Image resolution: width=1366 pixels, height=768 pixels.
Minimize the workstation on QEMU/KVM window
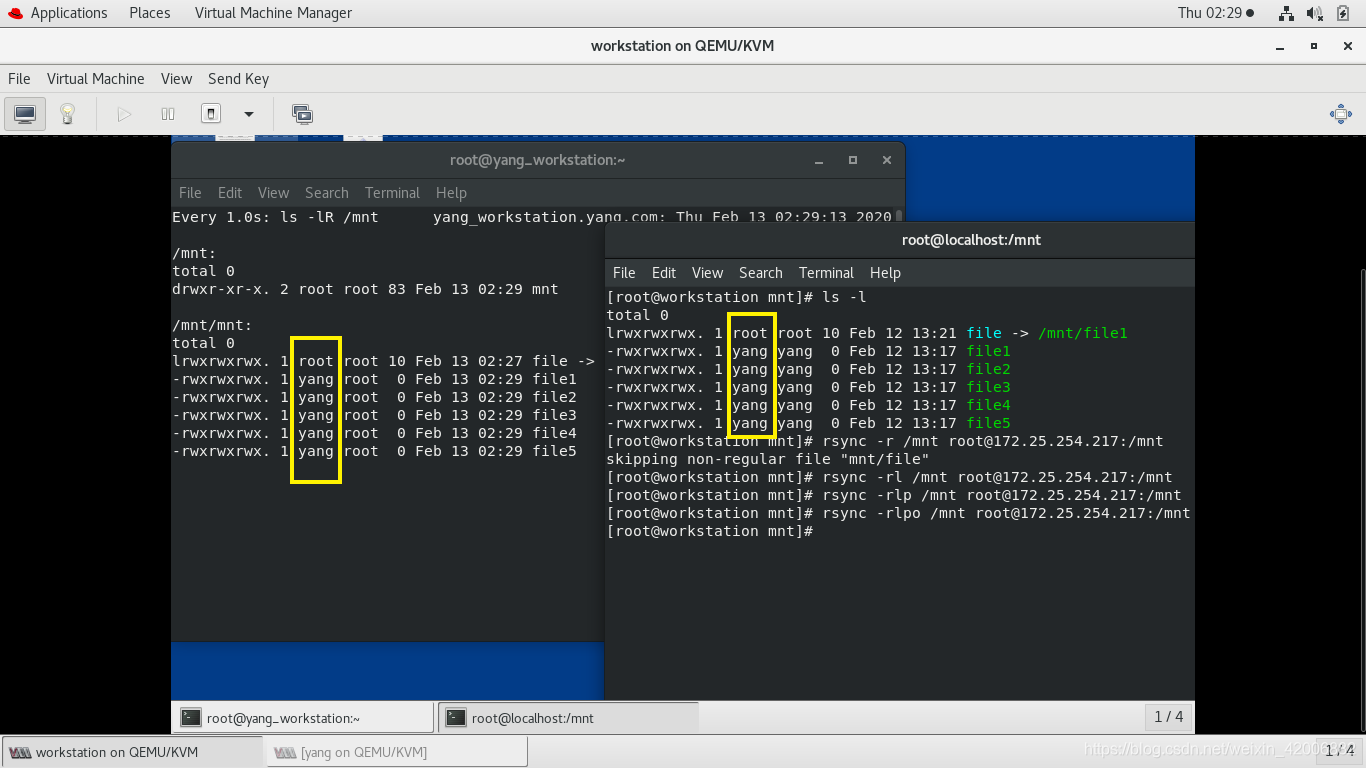coord(1279,46)
